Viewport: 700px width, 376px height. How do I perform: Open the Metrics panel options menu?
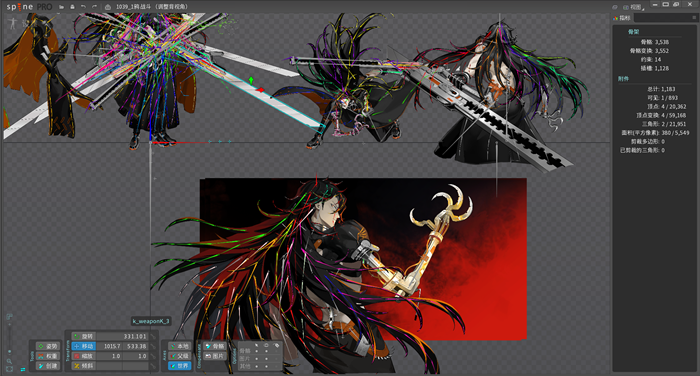click(694, 18)
